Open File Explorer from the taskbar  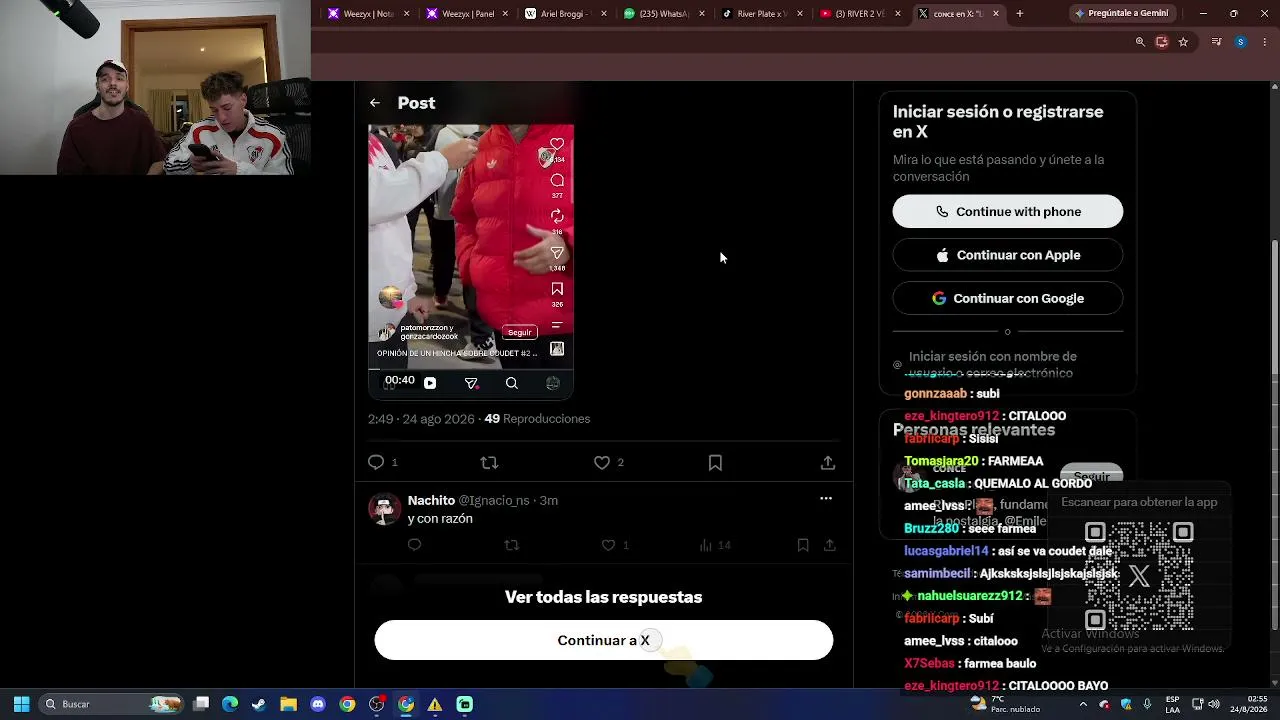(x=288, y=704)
